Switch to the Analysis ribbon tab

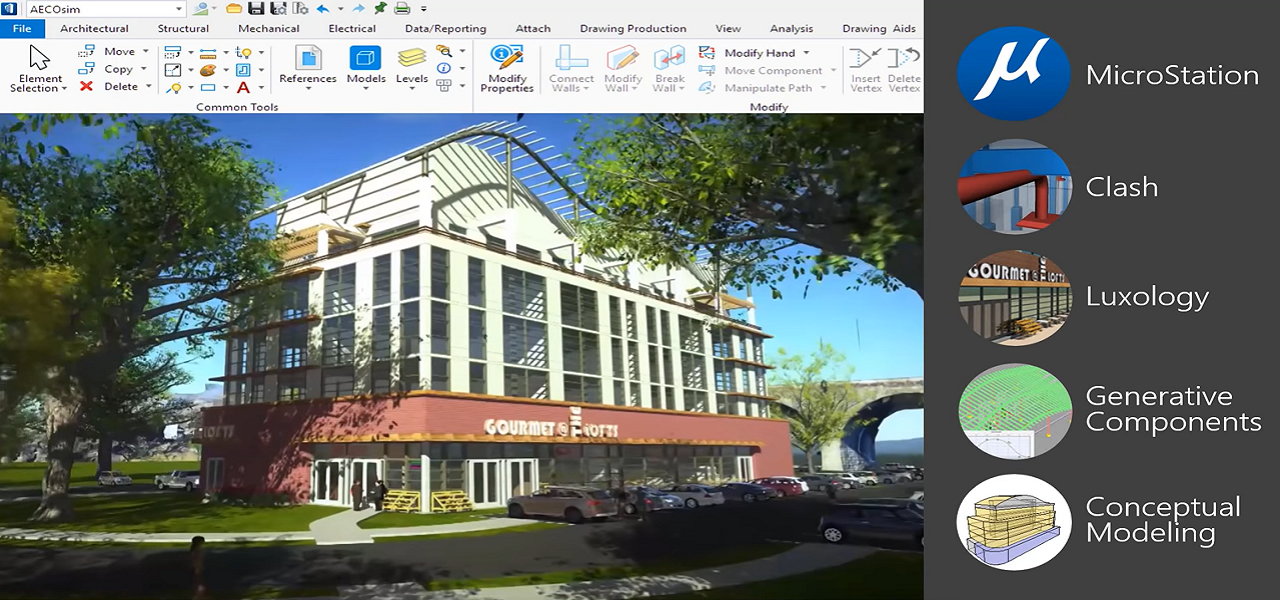tap(792, 29)
